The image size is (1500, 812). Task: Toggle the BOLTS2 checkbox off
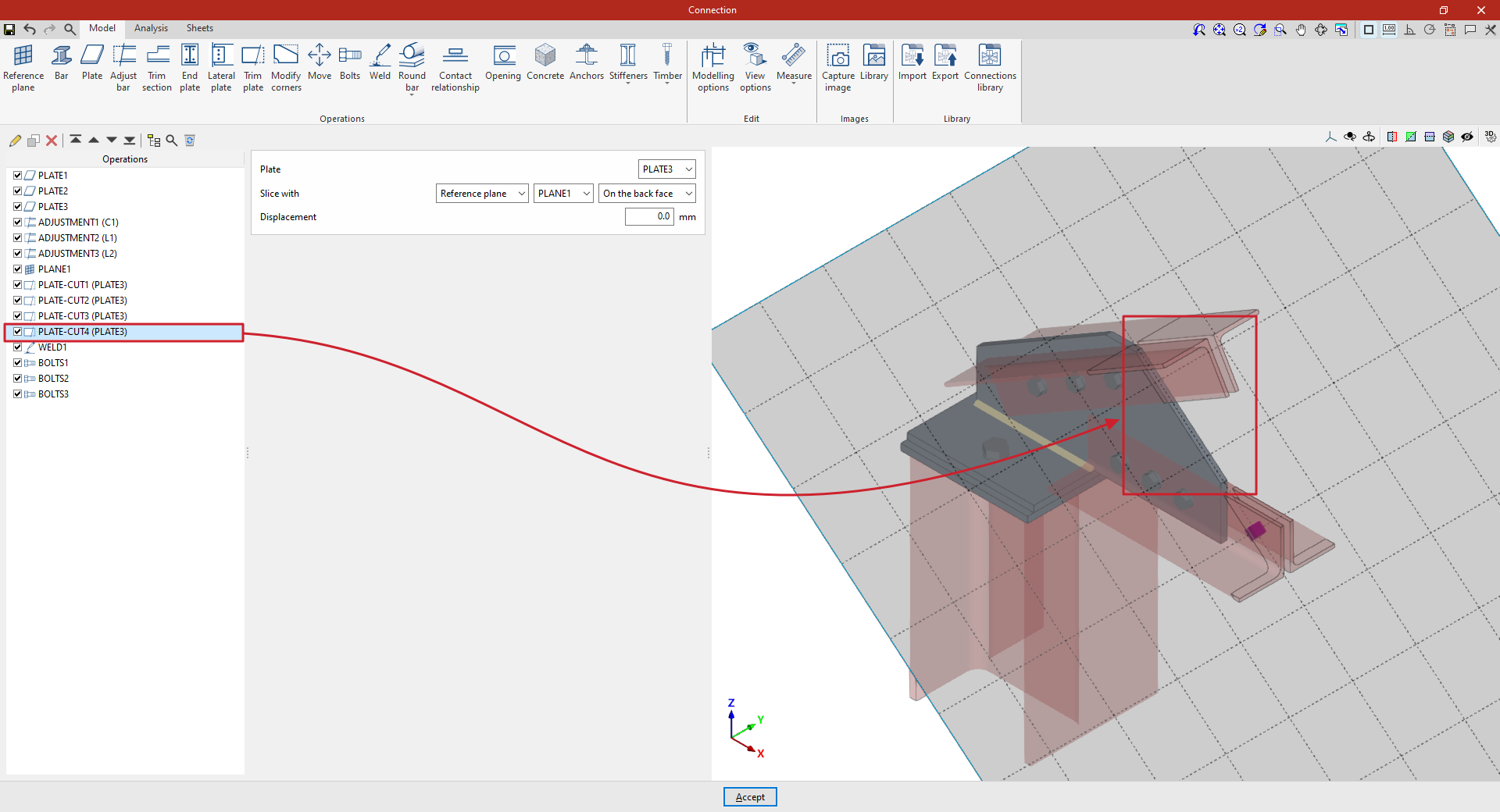(17, 379)
